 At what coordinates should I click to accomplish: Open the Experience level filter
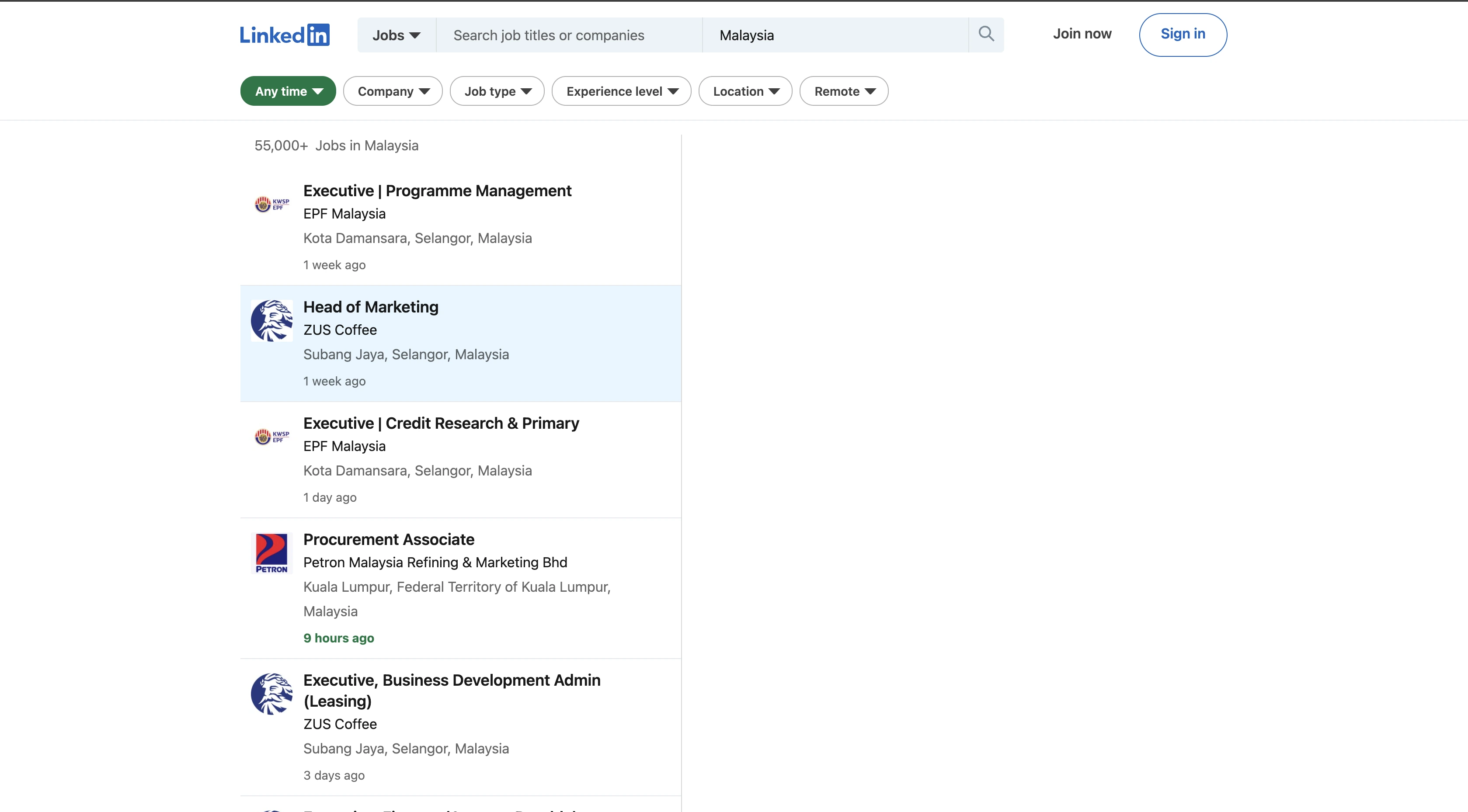[621, 91]
